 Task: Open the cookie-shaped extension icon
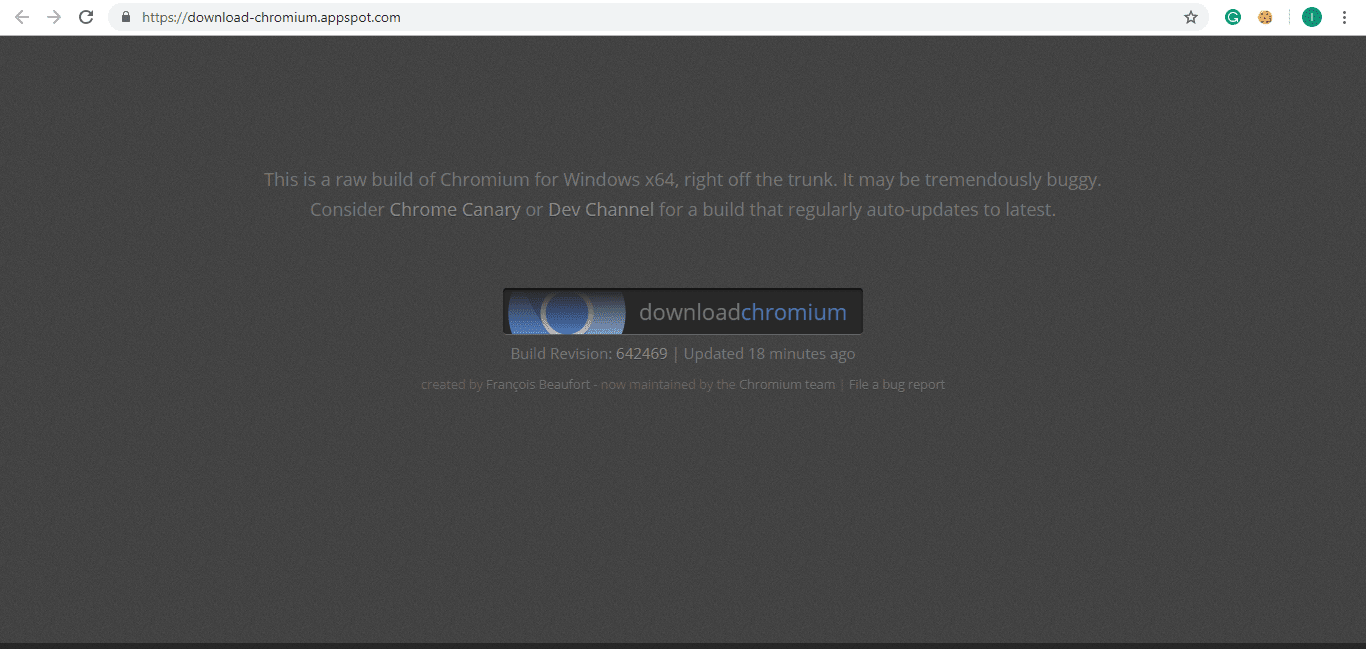pyautogui.click(x=1265, y=17)
